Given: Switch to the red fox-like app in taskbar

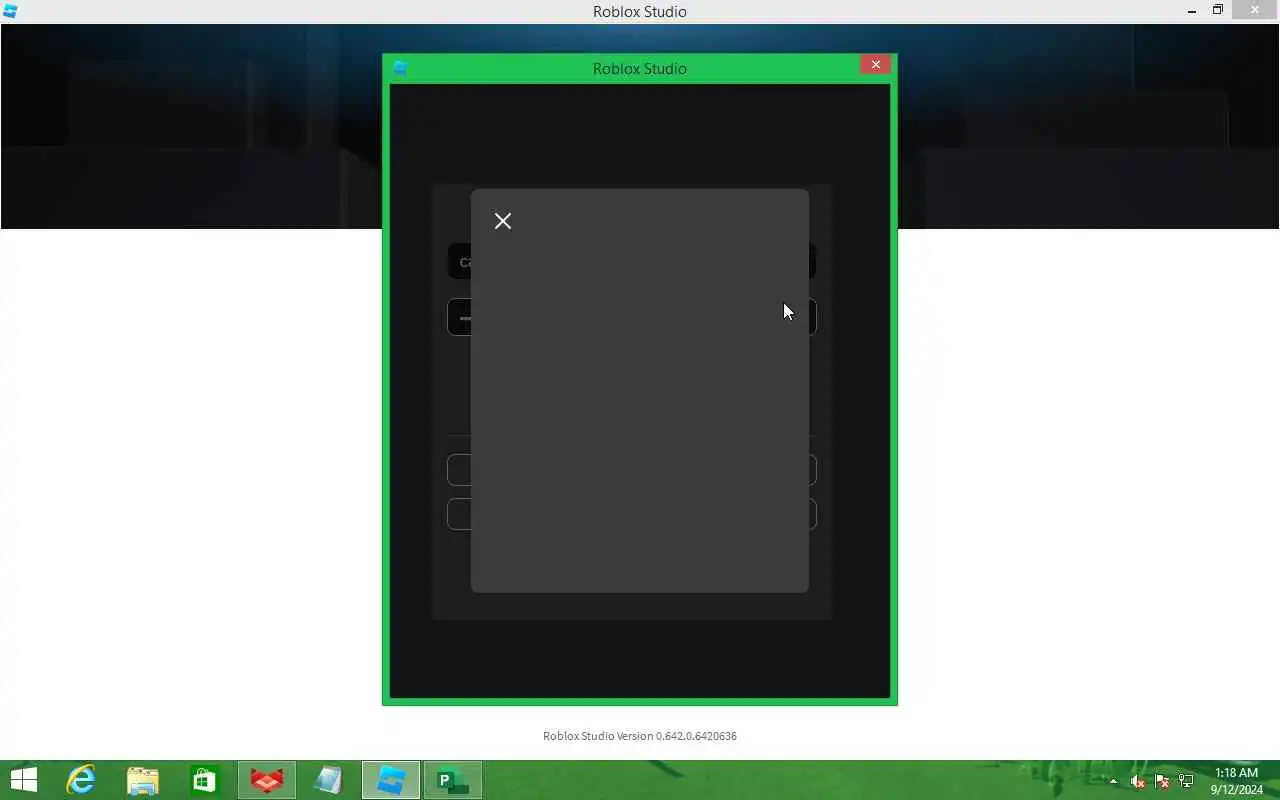Looking at the screenshot, I should pos(266,780).
